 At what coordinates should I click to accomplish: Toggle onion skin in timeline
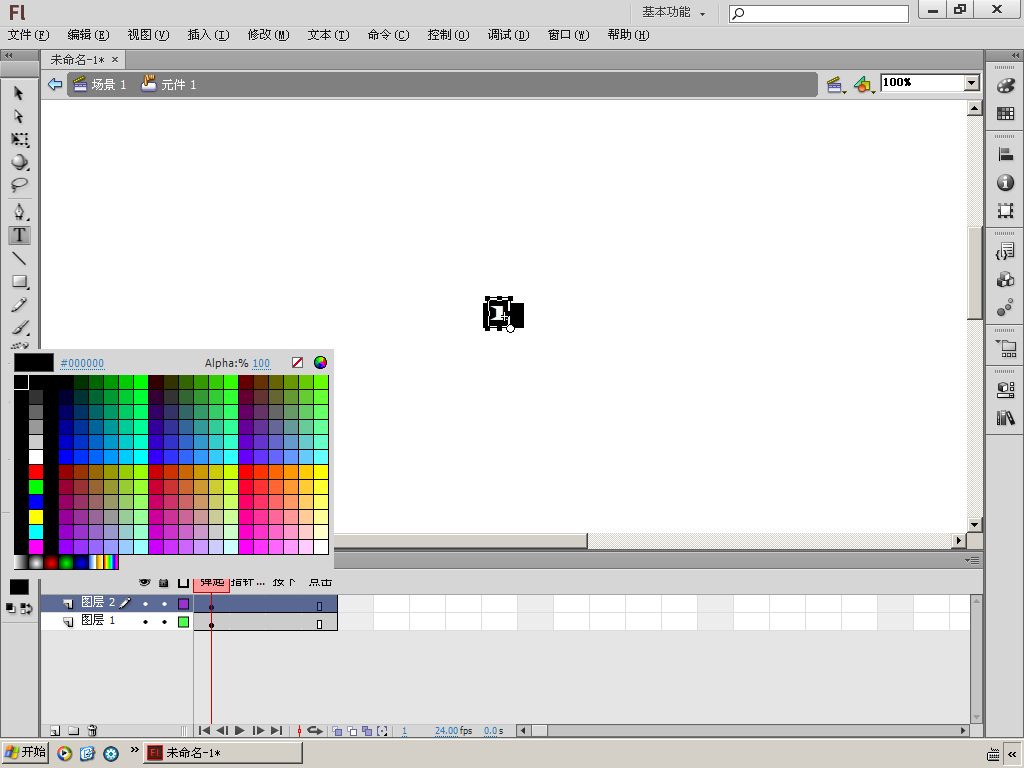337,731
